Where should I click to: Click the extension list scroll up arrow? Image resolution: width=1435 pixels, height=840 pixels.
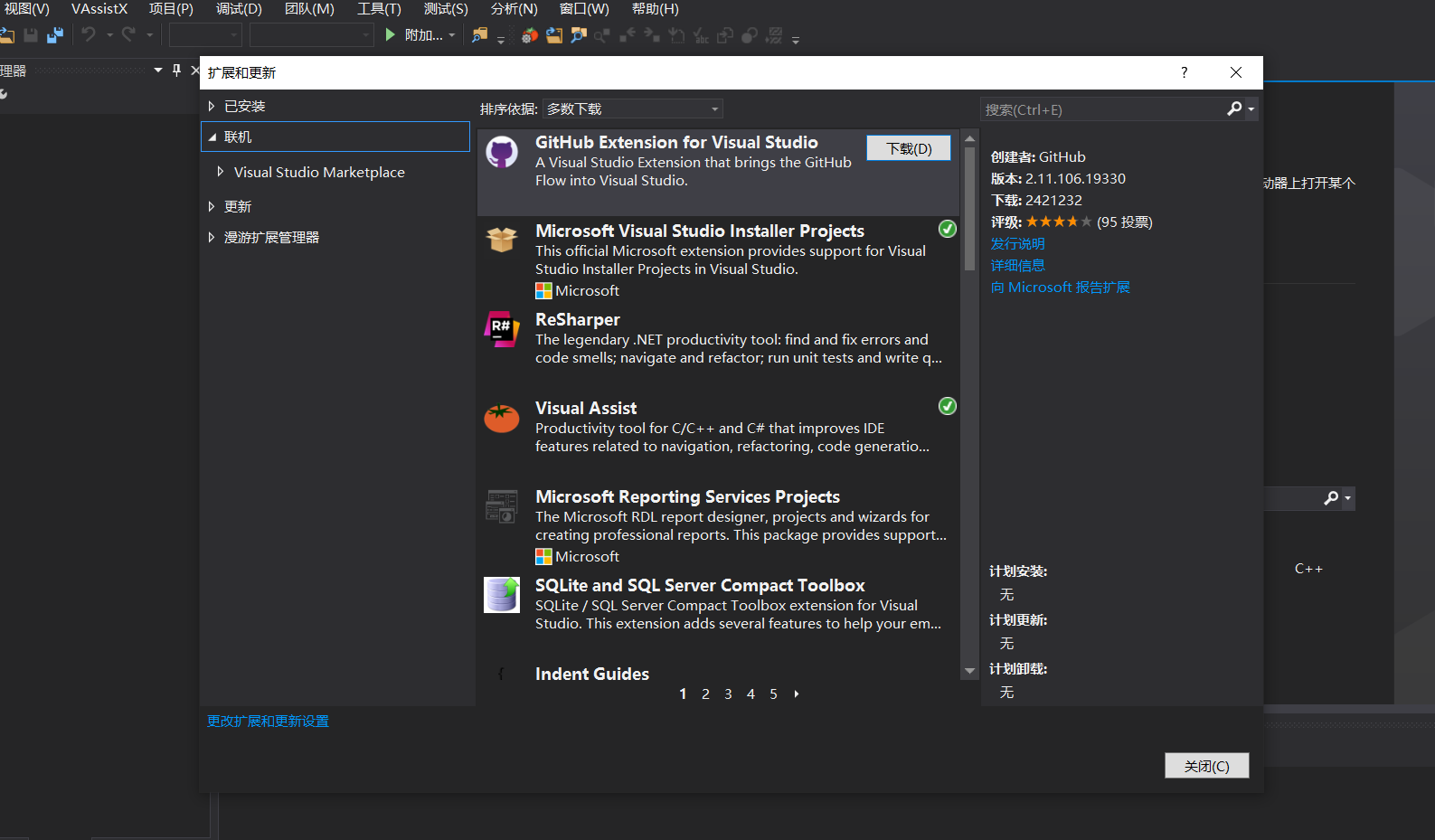coord(969,138)
